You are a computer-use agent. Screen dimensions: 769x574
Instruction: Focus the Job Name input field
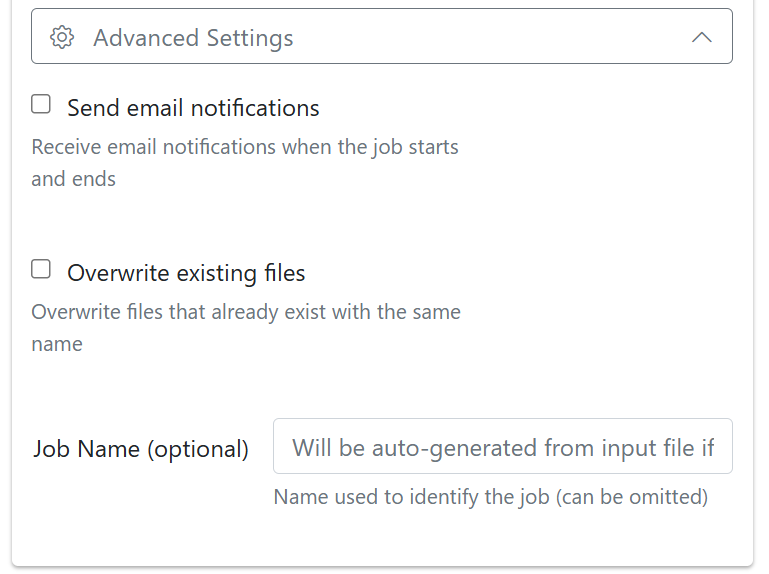click(x=503, y=446)
